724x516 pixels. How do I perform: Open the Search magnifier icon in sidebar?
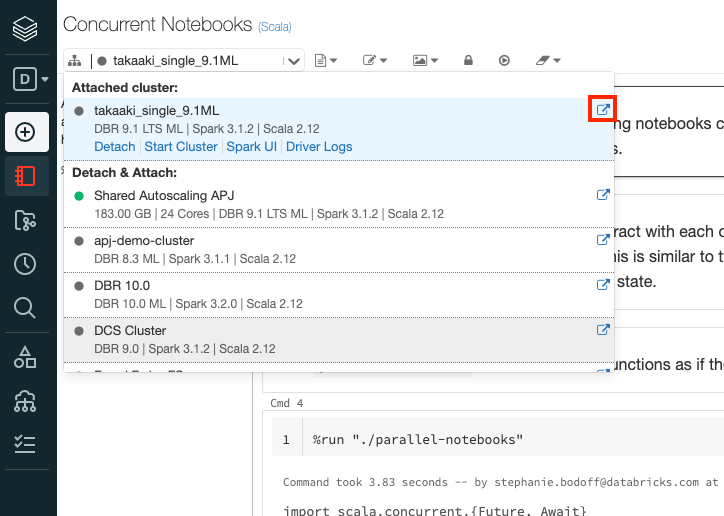point(25,307)
